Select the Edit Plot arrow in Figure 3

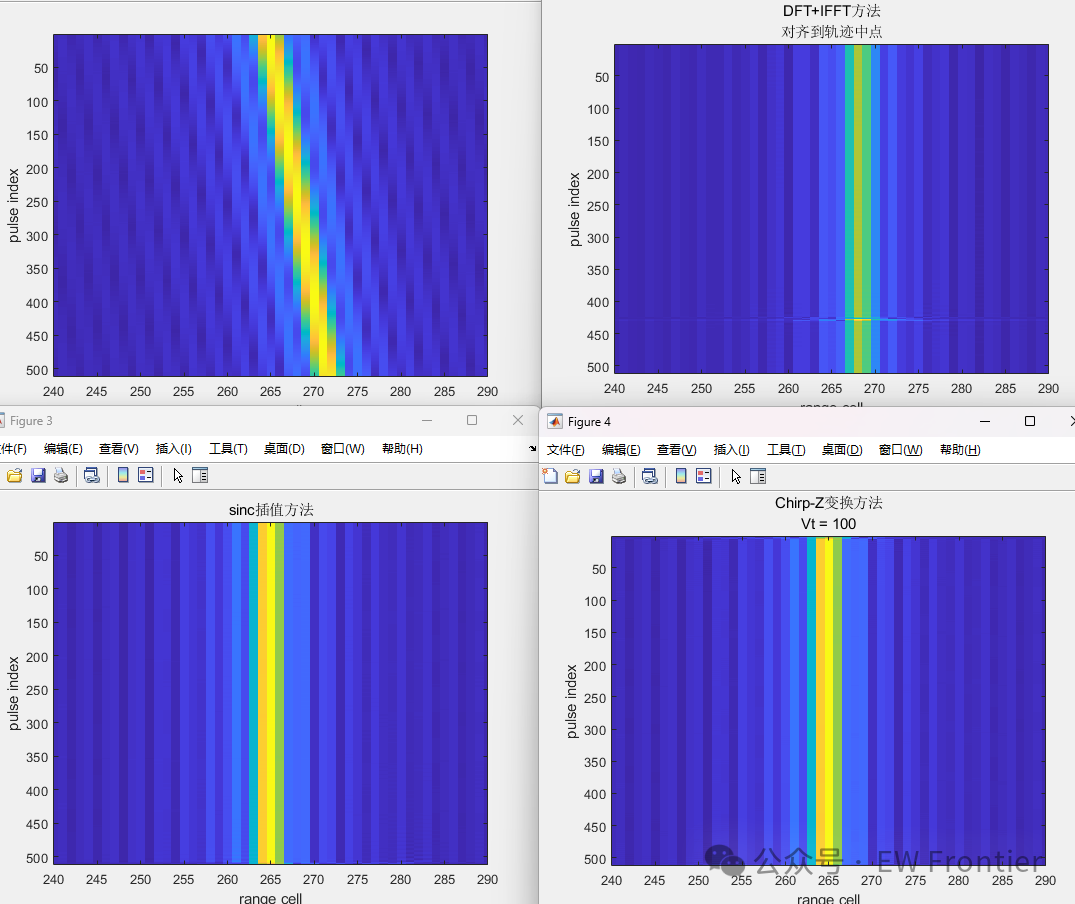(x=178, y=476)
